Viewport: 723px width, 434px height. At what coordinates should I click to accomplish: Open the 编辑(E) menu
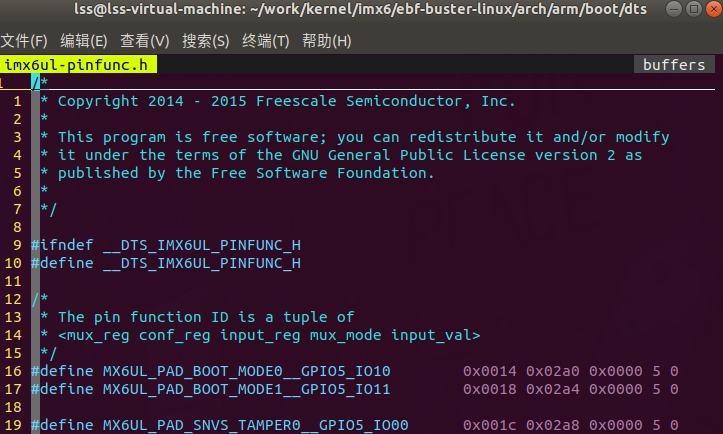(x=83, y=41)
